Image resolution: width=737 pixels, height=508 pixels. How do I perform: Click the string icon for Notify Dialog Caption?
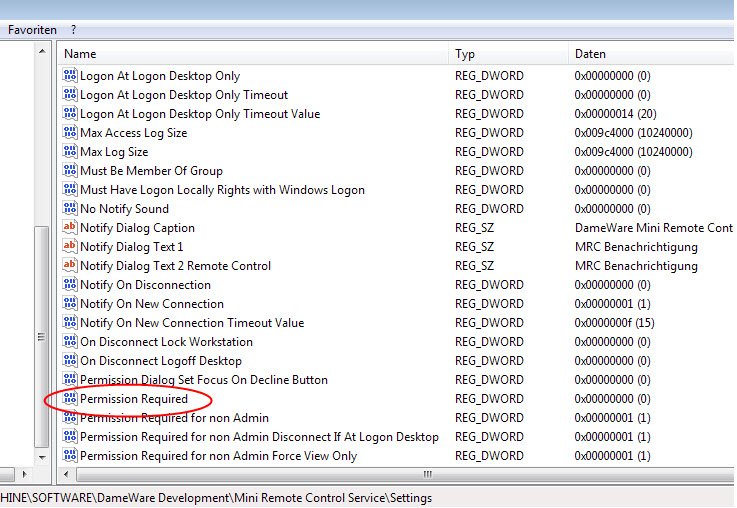tap(70, 228)
